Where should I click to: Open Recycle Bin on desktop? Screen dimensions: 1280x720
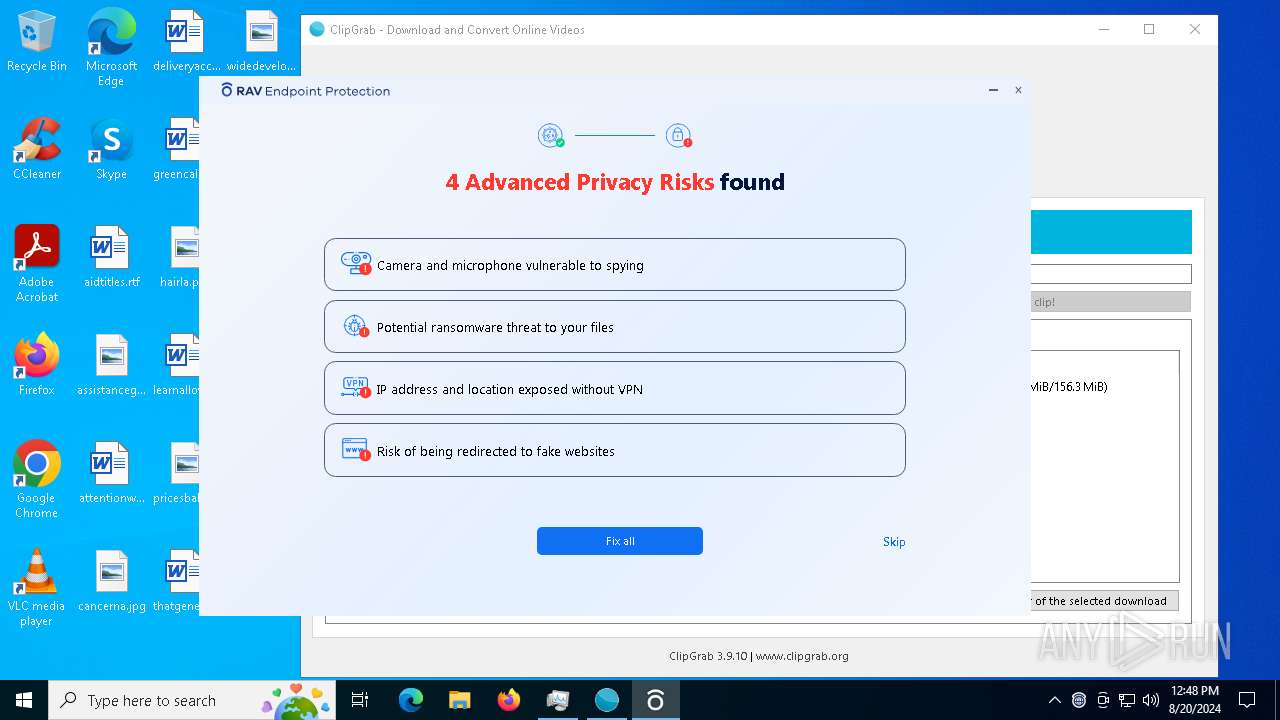[x=37, y=42]
